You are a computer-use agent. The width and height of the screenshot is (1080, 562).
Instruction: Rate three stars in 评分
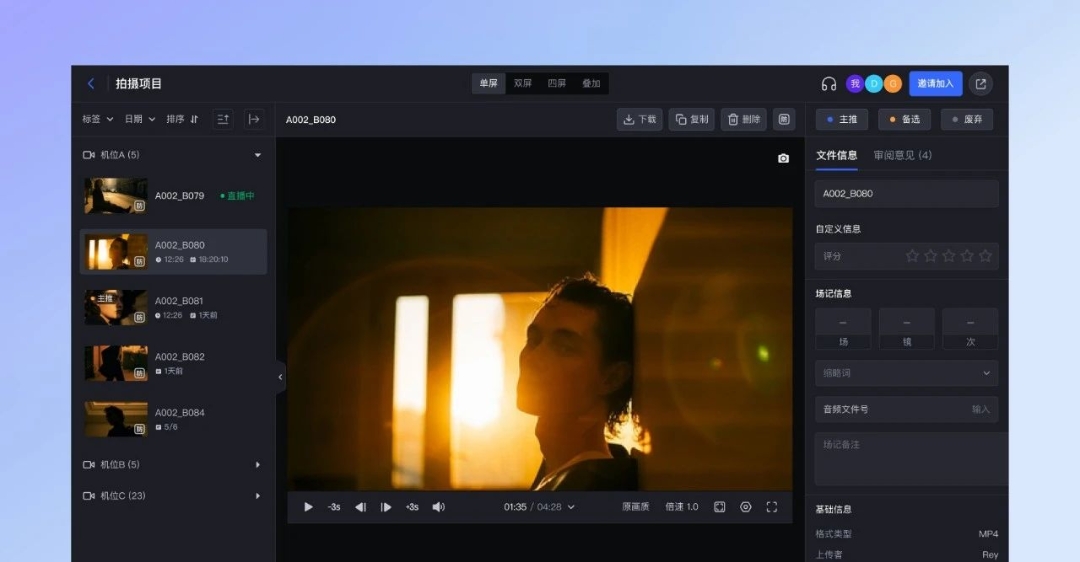coord(948,256)
